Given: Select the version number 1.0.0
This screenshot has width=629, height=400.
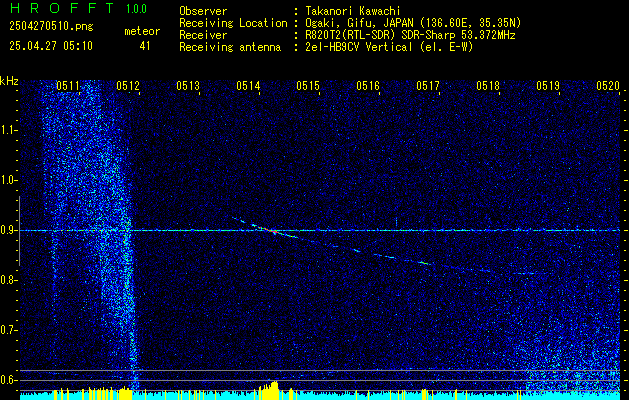Looking at the screenshot, I should 136,9.
